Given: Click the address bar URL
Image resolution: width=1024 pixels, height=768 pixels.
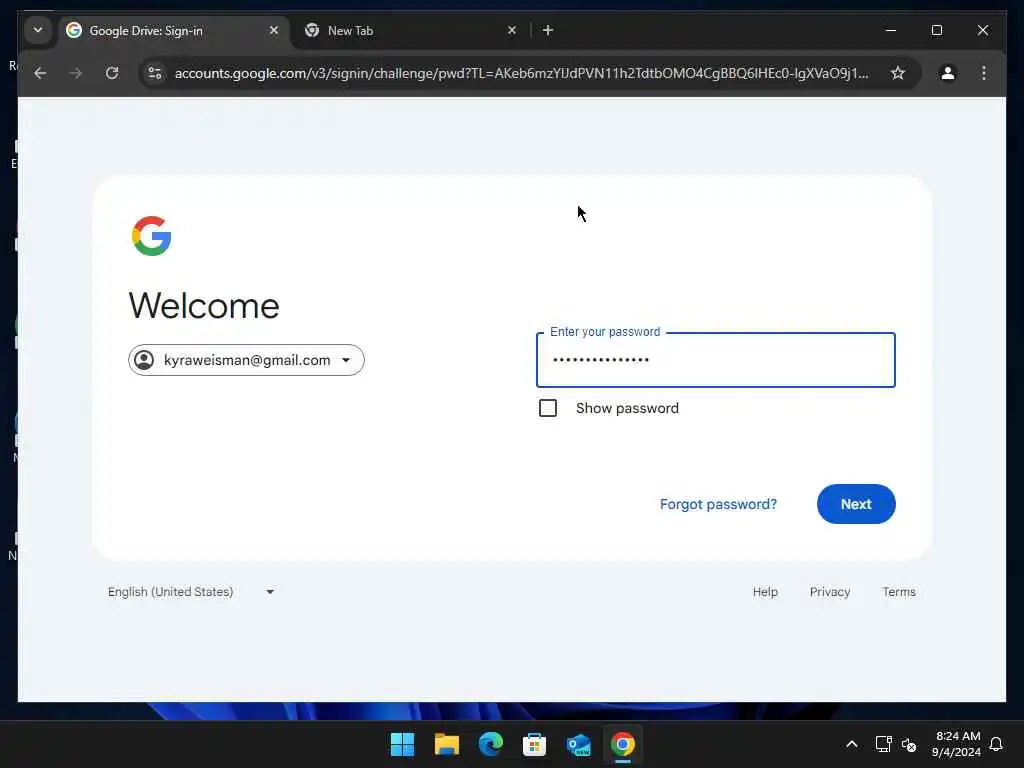Looking at the screenshot, I should (521, 73).
